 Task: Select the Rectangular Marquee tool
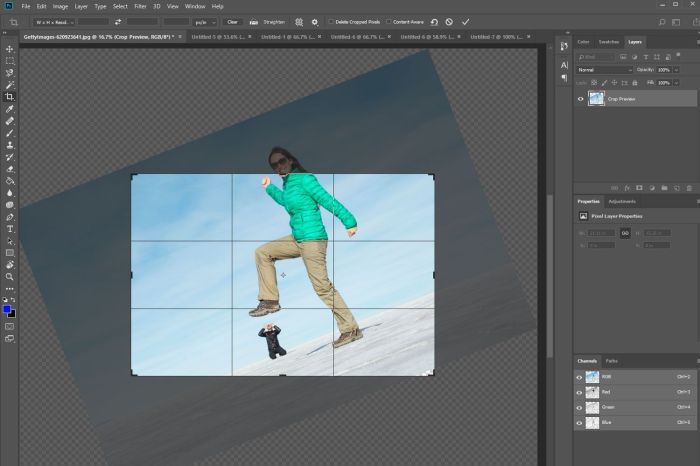click(9, 61)
